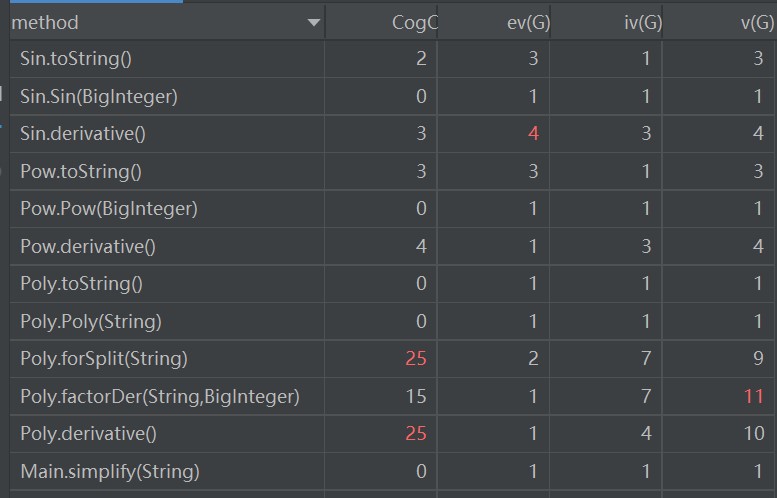Select the Sin.derivative() method entry
Image resolution: width=777 pixels, height=498 pixels.
(x=90, y=134)
